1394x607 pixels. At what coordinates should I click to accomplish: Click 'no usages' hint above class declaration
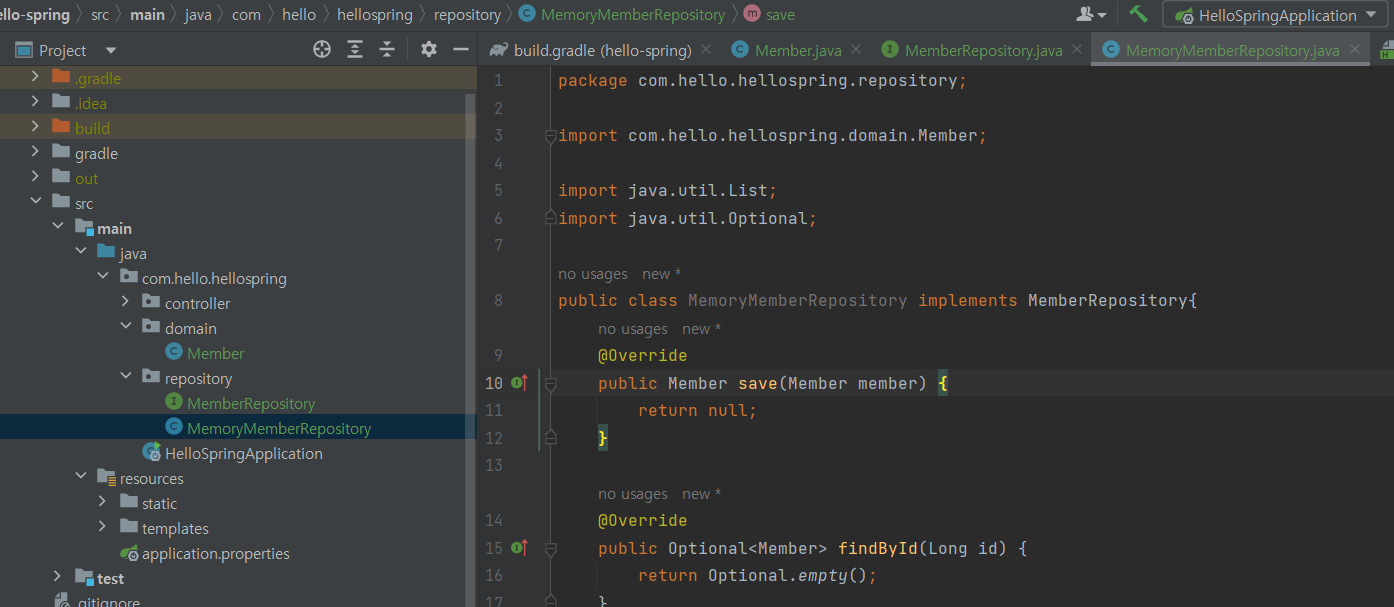coord(593,274)
